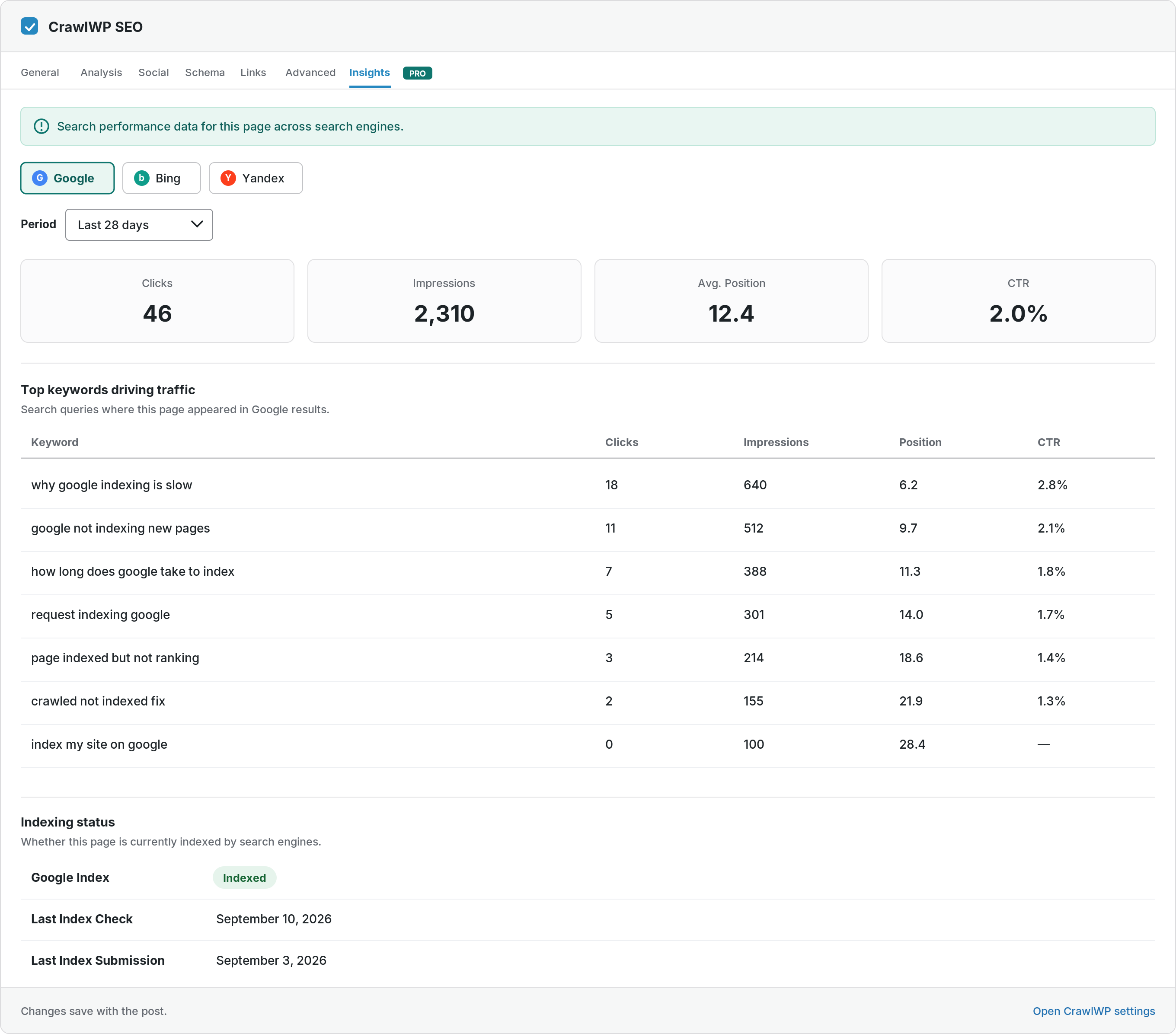Image resolution: width=1176 pixels, height=1034 pixels.
Task: Click keyword 'crawled not indexed fix'
Action: [98, 701]
